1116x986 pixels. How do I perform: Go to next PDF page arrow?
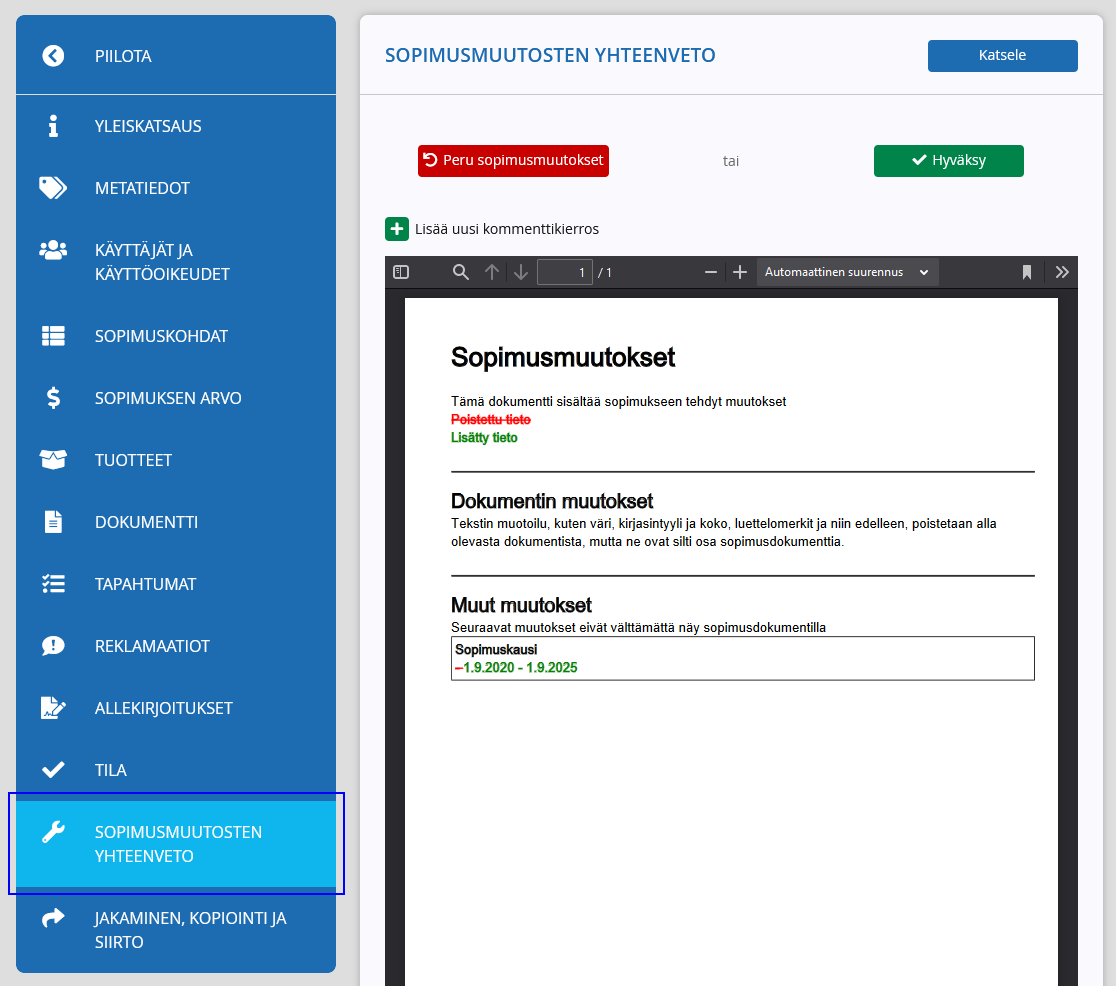[521, 272]
